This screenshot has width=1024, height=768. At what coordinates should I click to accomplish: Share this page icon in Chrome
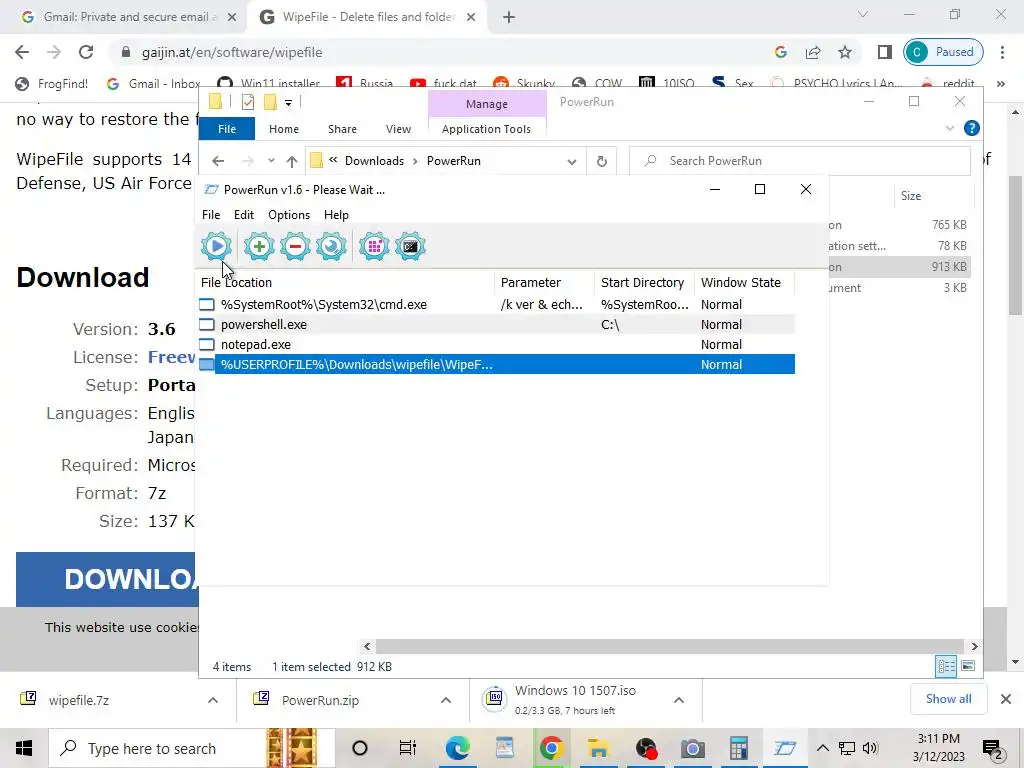point(813,52)
